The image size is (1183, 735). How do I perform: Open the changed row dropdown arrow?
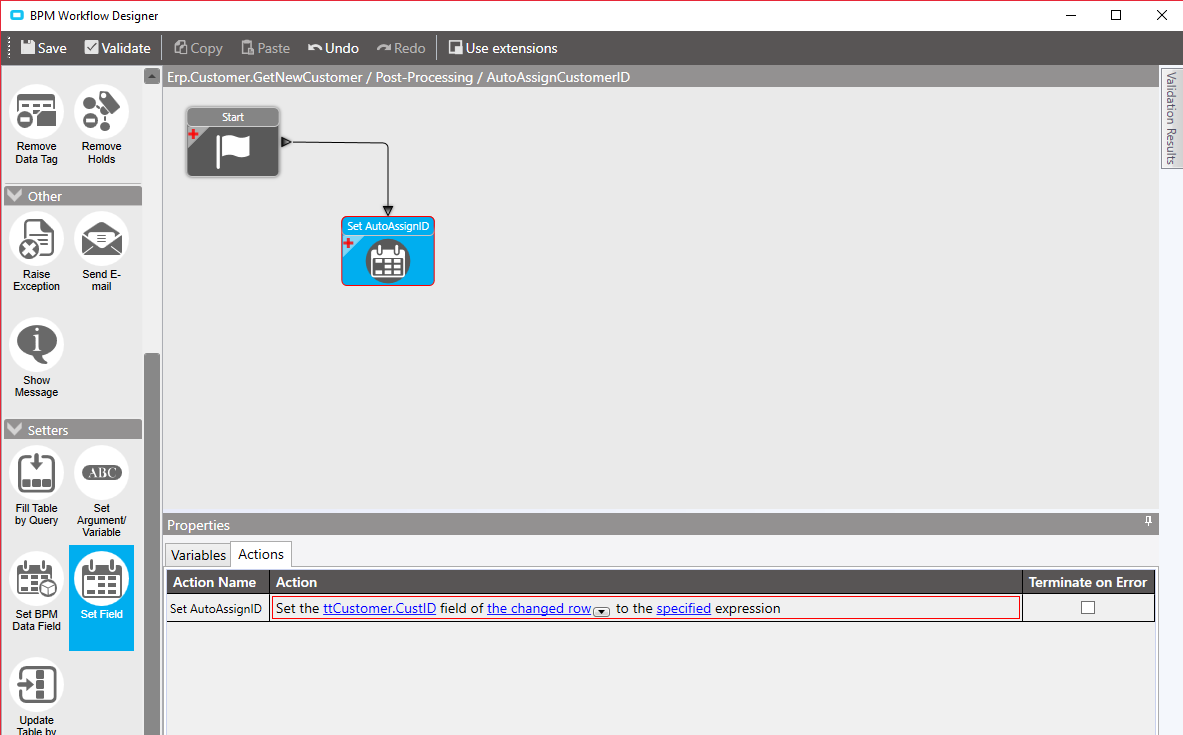601,612
